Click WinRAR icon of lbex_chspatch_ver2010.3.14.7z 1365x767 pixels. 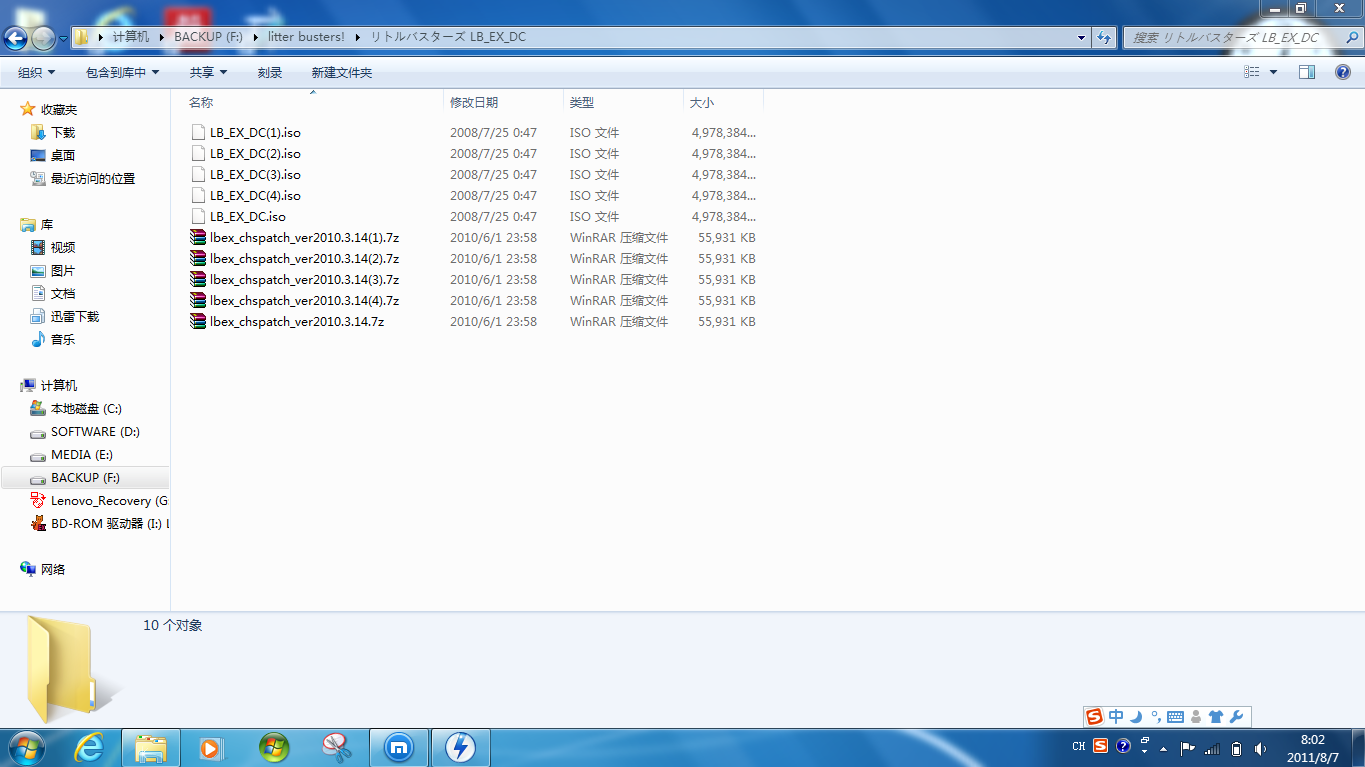(198, 321)
